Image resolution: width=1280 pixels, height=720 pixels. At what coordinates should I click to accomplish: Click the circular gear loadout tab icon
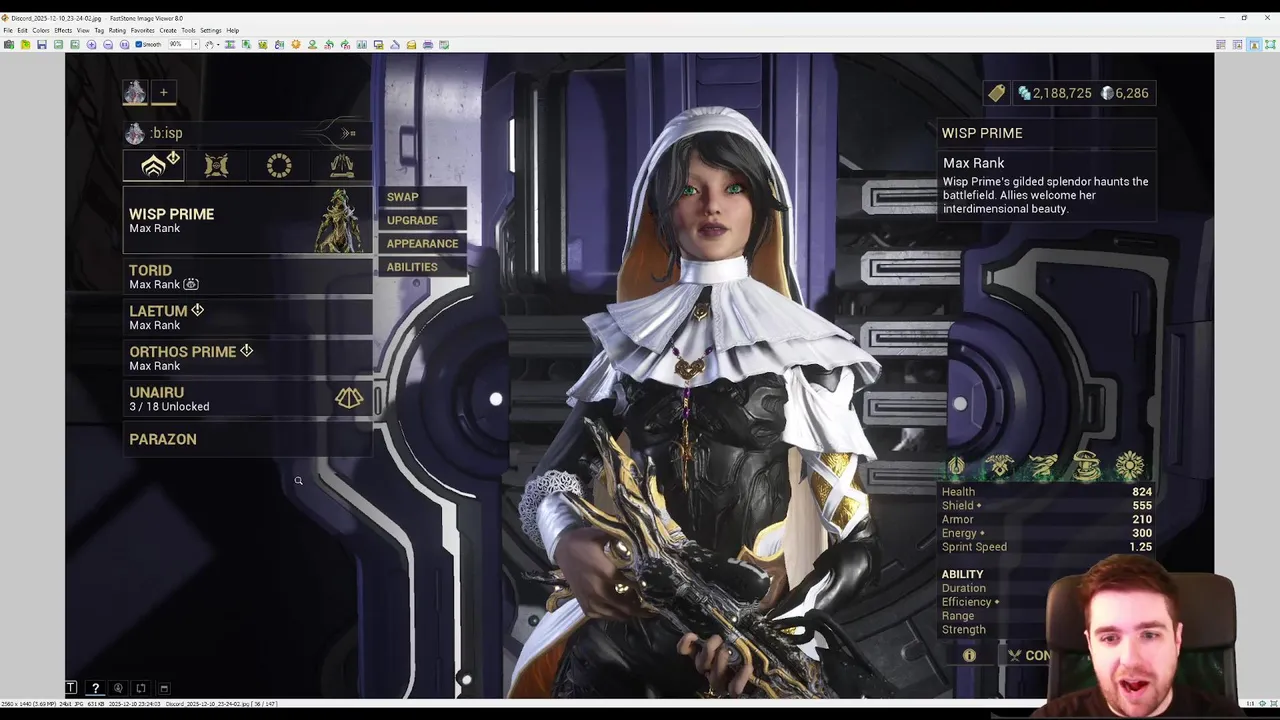coord(279,165)
